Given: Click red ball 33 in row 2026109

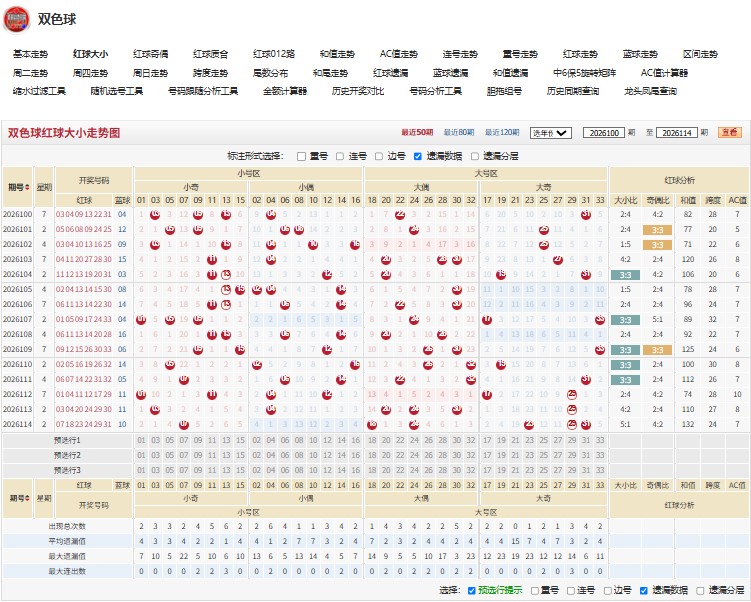Looking at the screenshot, I should point(600,350).
